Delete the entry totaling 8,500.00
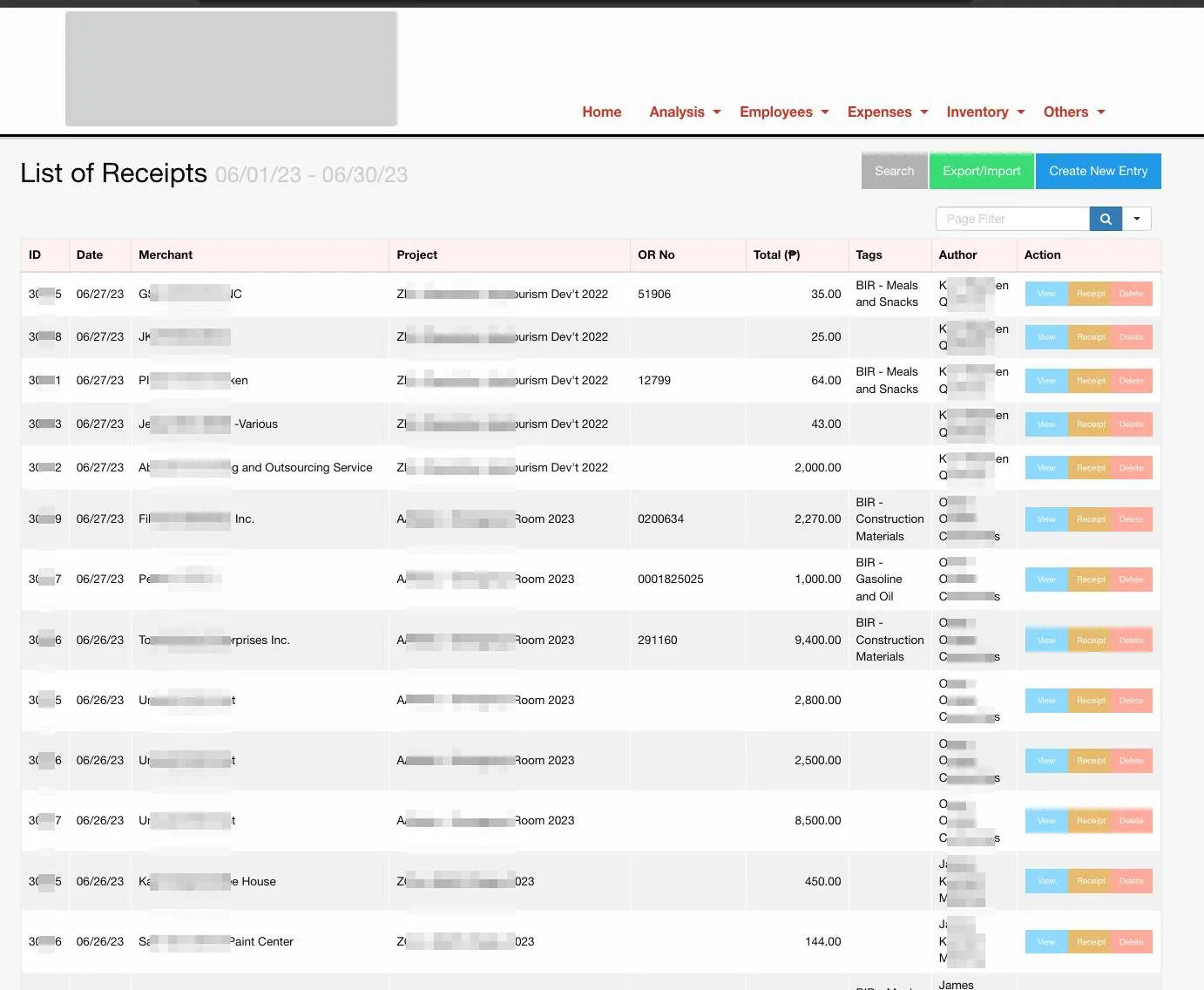This screenshot has height=990, width=1204. [1132, 821]
